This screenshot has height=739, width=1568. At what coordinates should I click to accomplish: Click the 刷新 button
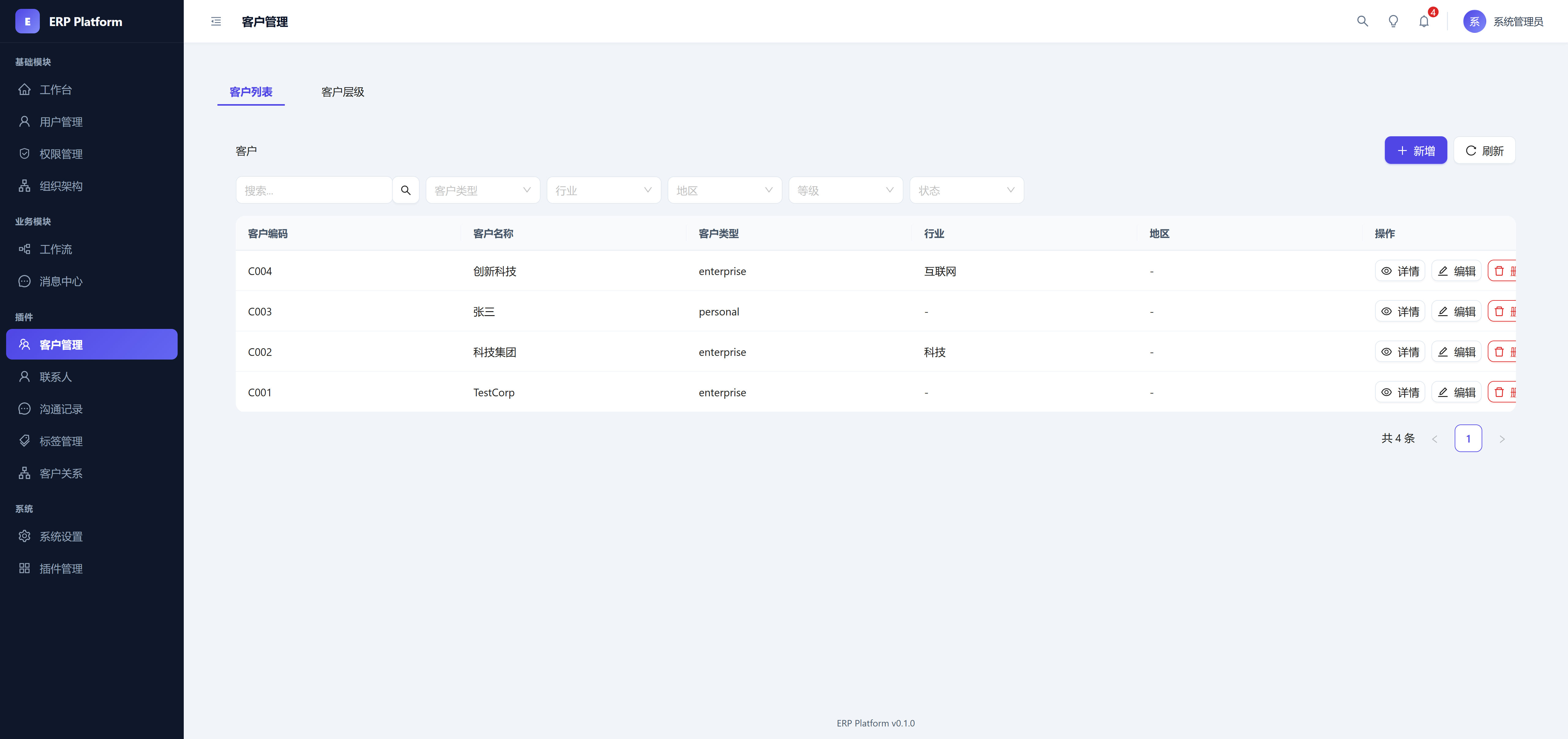coord(1484,151)
